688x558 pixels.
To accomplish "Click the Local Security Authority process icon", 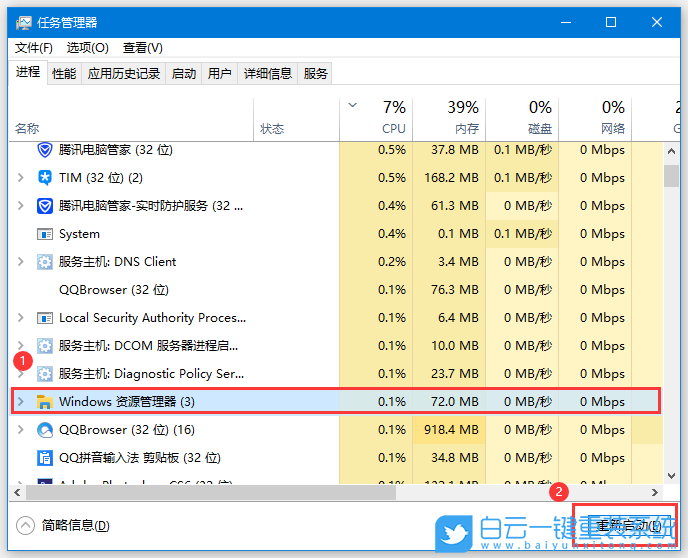I will tap(44, 318).
